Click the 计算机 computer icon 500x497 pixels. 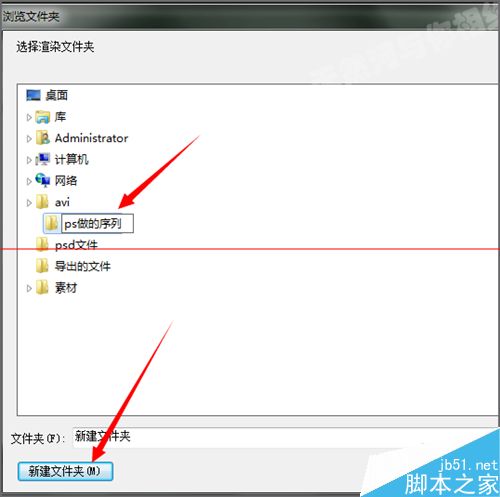point(43,159)
